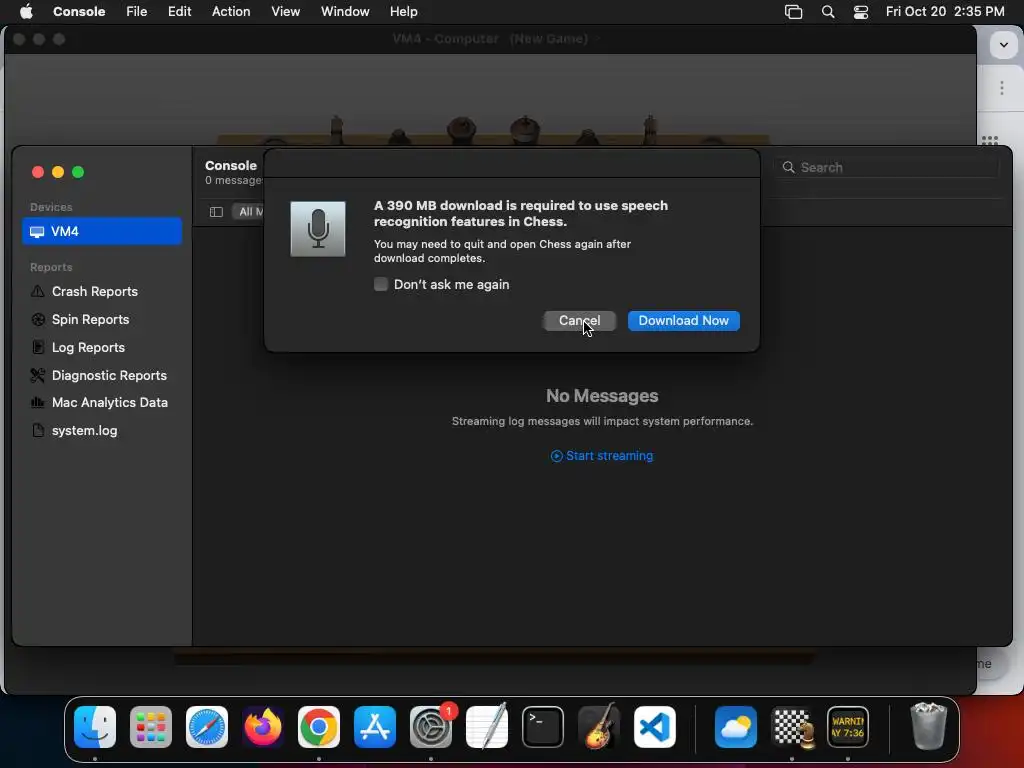Open Control Center in menu bar
Screen dimensions: 1024x768
pyautogui.click(x=861, y=12)
